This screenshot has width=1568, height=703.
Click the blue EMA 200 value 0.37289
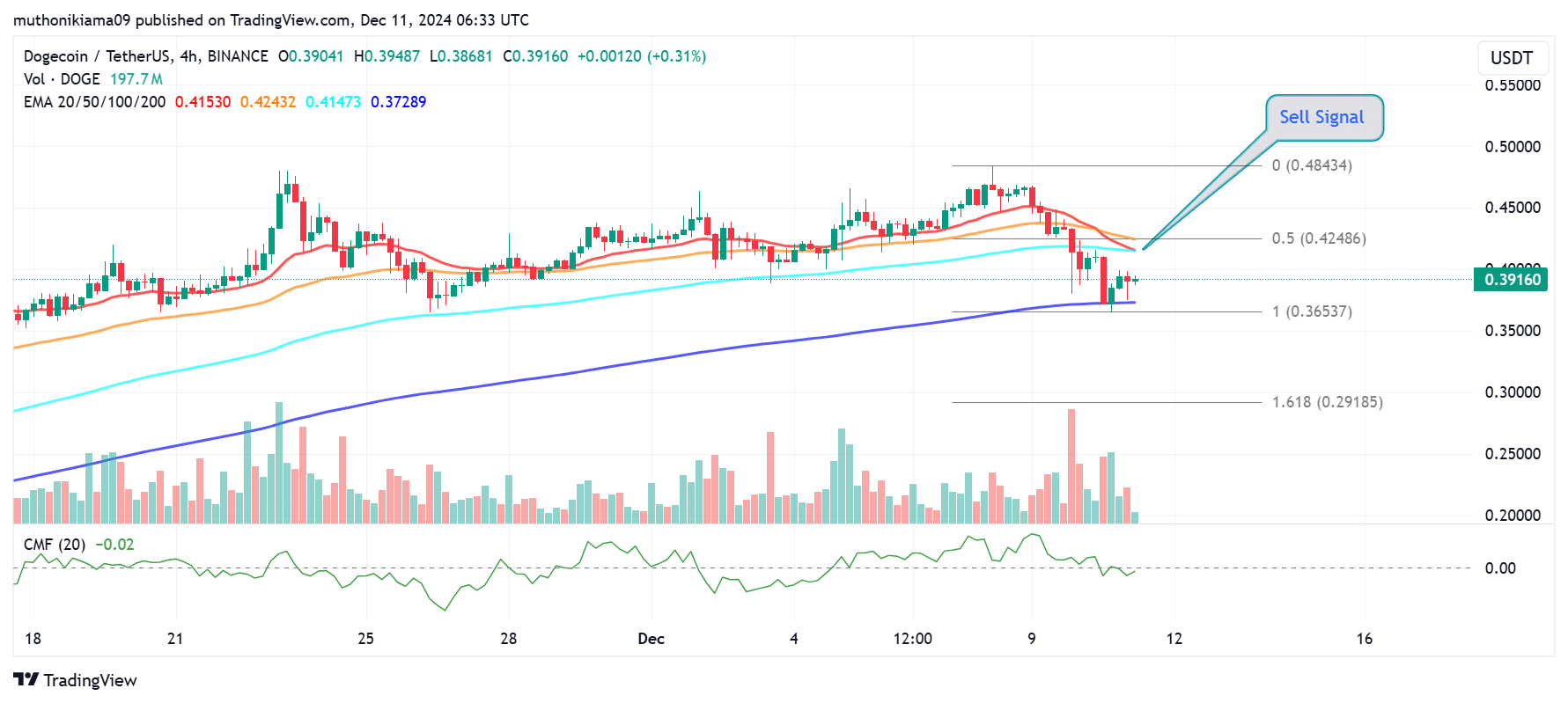(398, 102)
